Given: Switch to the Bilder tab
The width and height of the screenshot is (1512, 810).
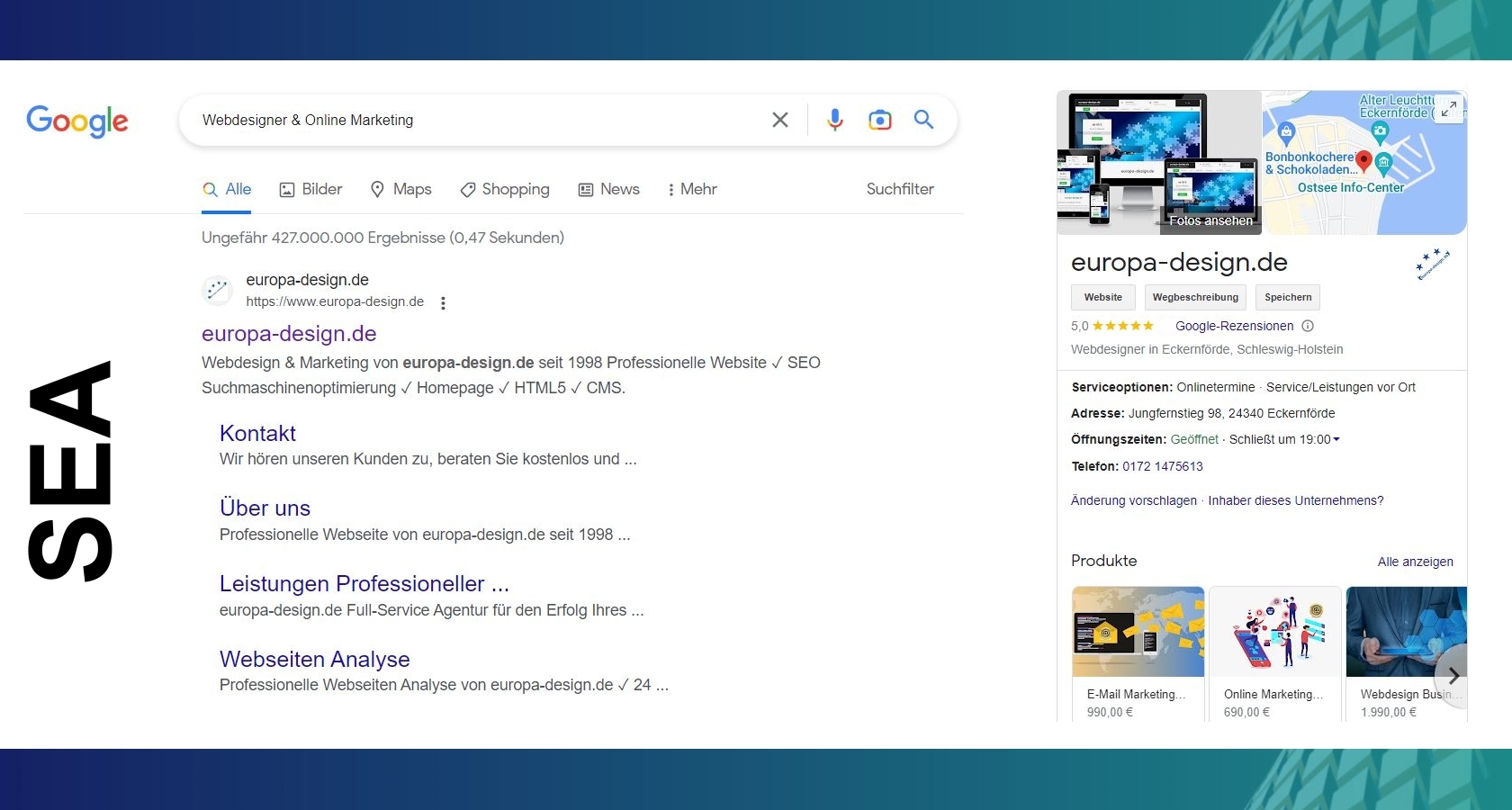Looking at the screenshot, I should click(x=310, y=189).
